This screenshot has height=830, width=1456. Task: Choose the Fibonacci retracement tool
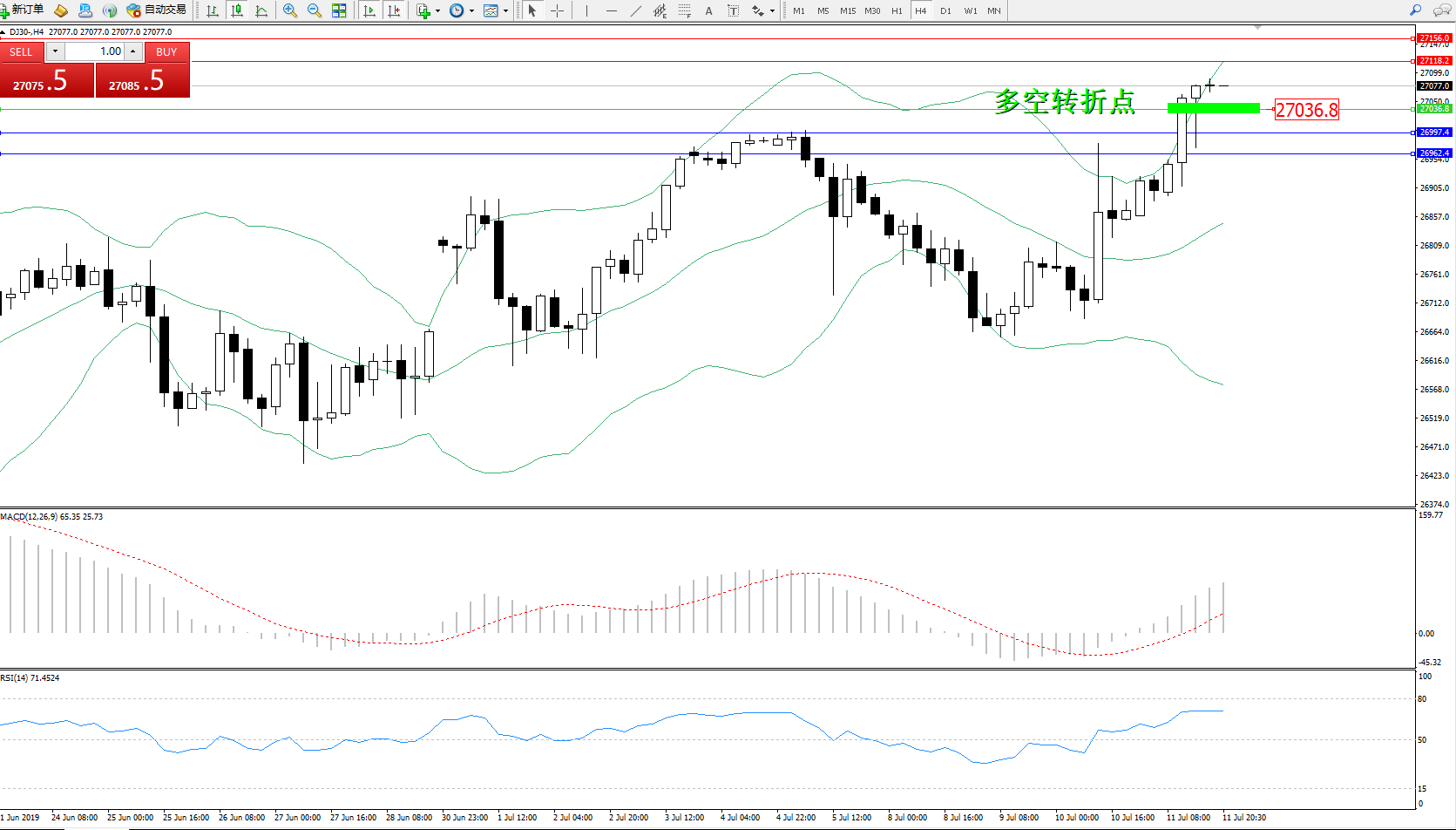coord(685,10)
